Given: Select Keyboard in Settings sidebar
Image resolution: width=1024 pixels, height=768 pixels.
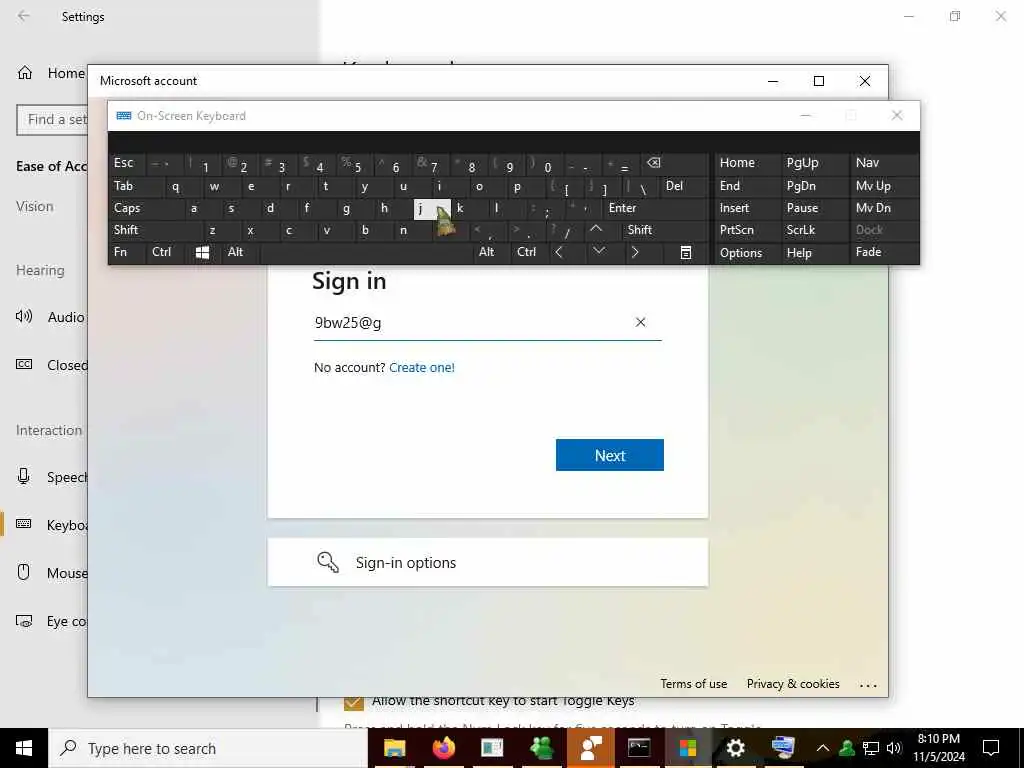Looking at the screenshot, I should [51, 524].
